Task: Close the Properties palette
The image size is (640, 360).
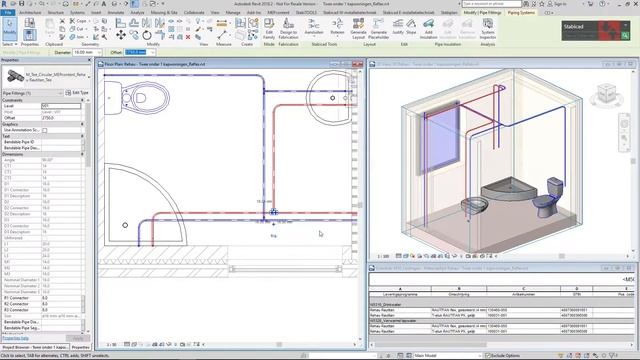Action: pos(89,60)
